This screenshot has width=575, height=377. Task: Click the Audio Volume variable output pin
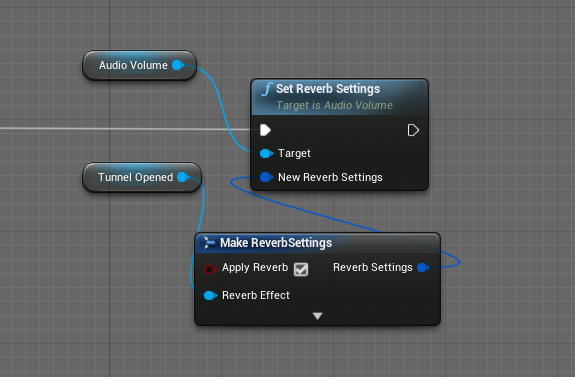click(x=178, y=65)
